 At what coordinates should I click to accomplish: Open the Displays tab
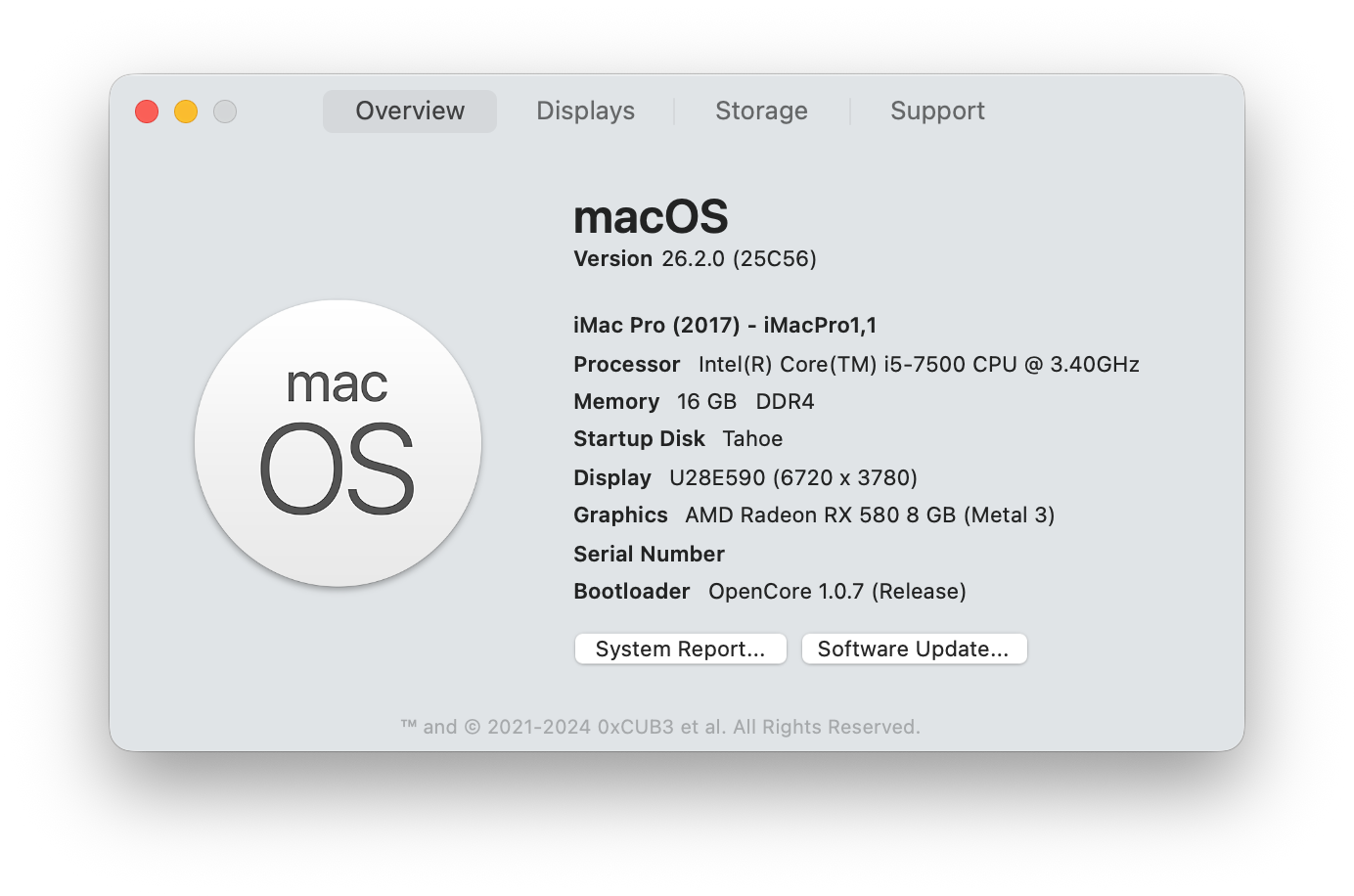coord(585,112)
